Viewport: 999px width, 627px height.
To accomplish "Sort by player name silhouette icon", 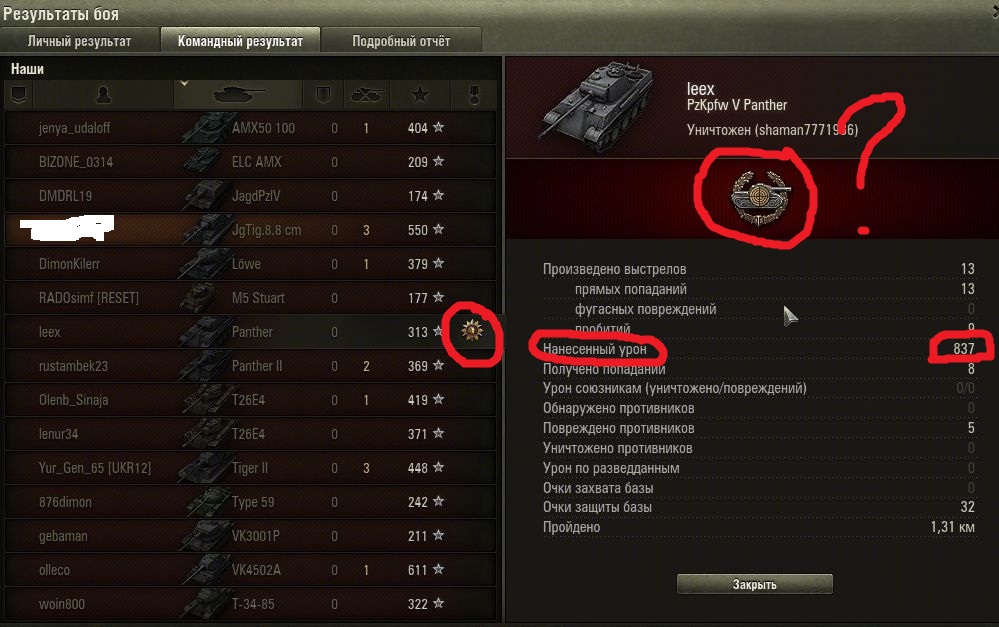I will [103, 95].
